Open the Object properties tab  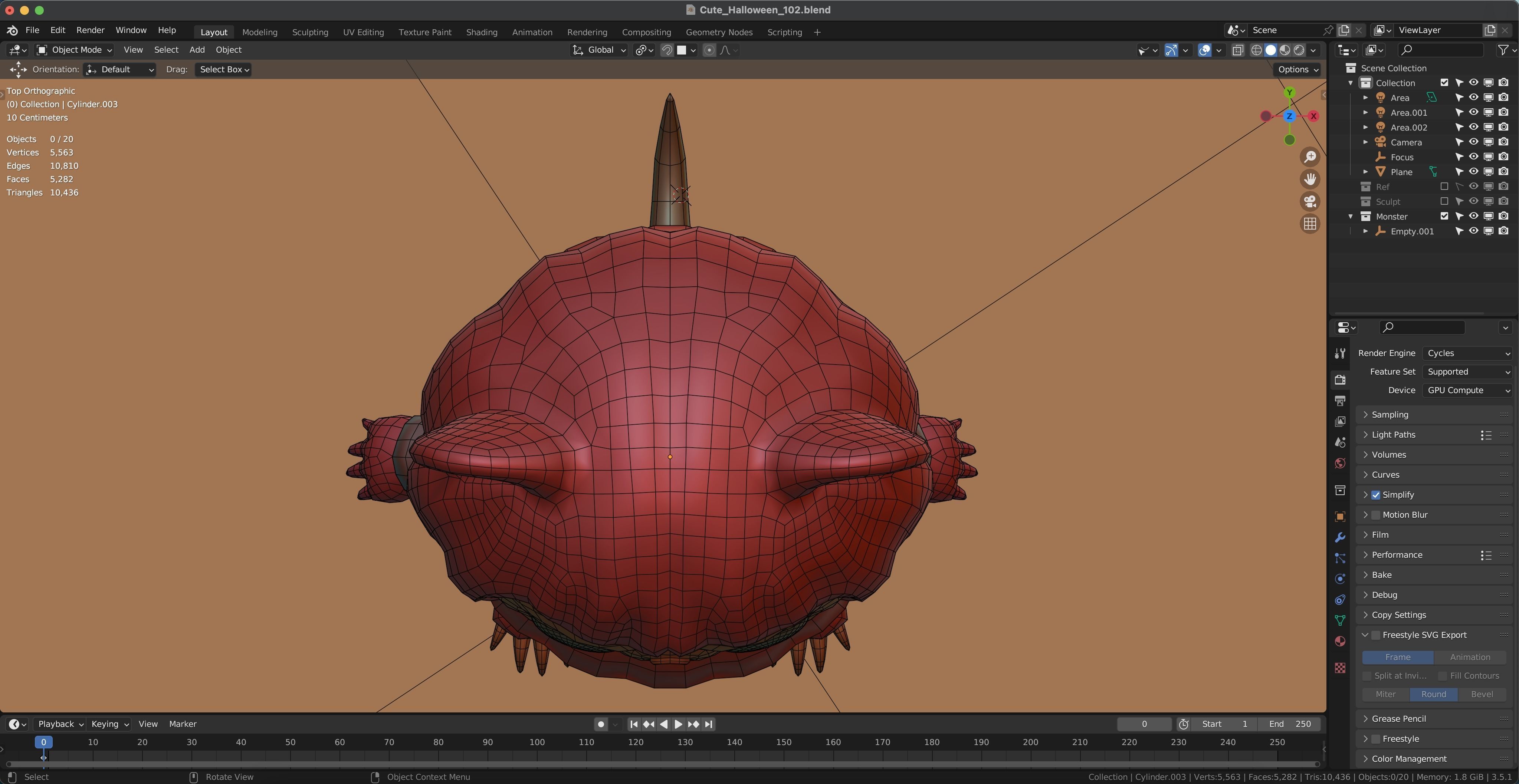pyautogui.click(x=1340, y=516)
